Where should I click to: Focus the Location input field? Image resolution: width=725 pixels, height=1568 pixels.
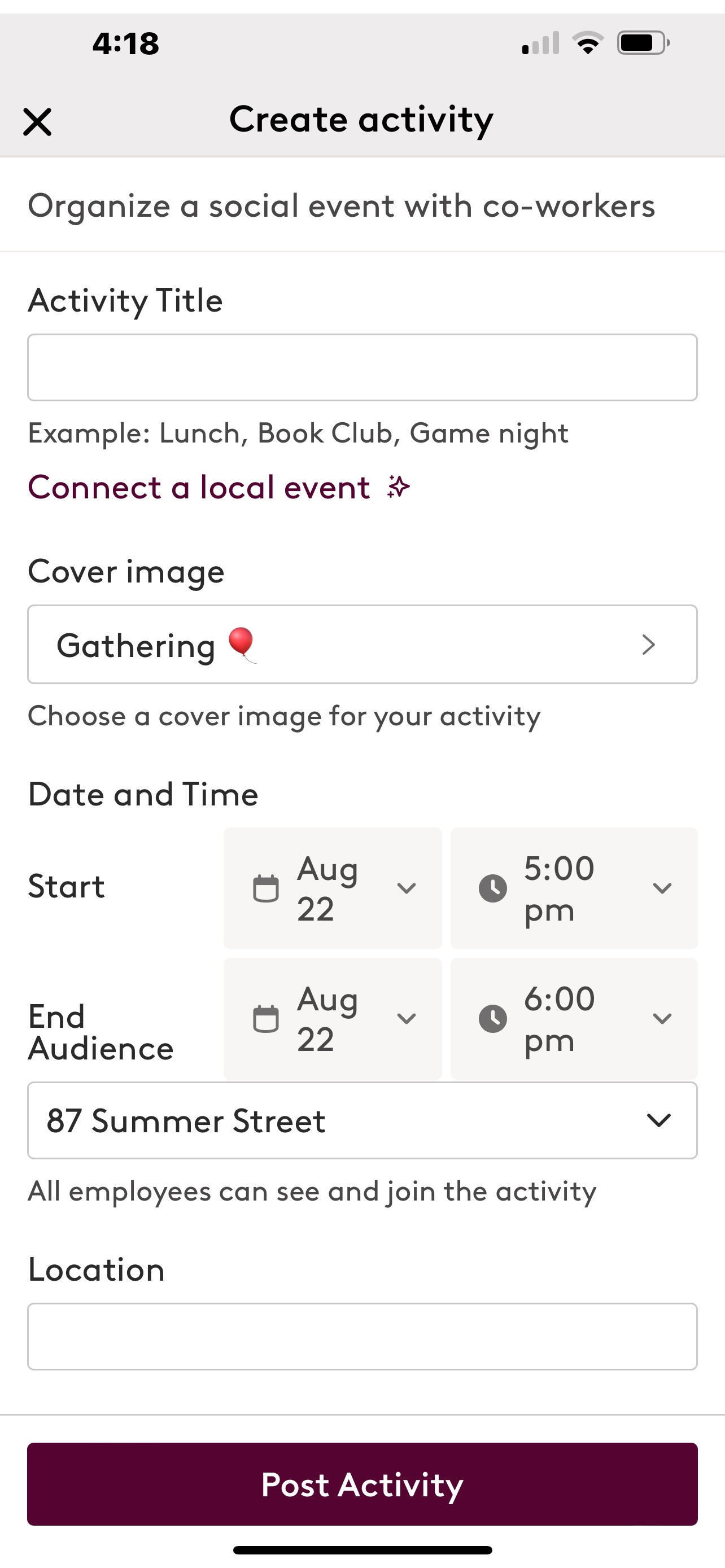click(362, 1336)
